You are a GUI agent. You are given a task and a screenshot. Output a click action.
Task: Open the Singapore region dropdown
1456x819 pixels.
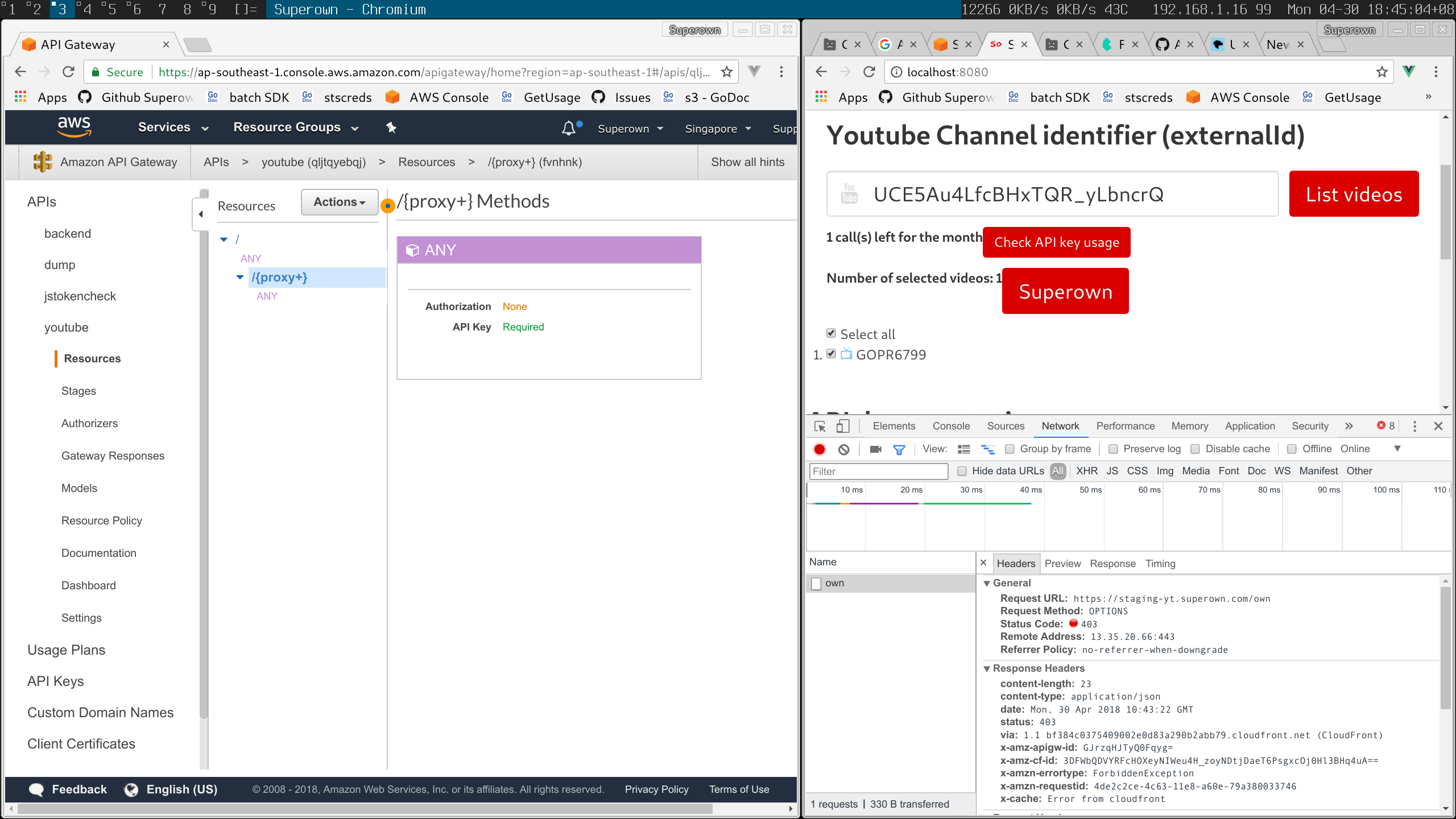718,129
